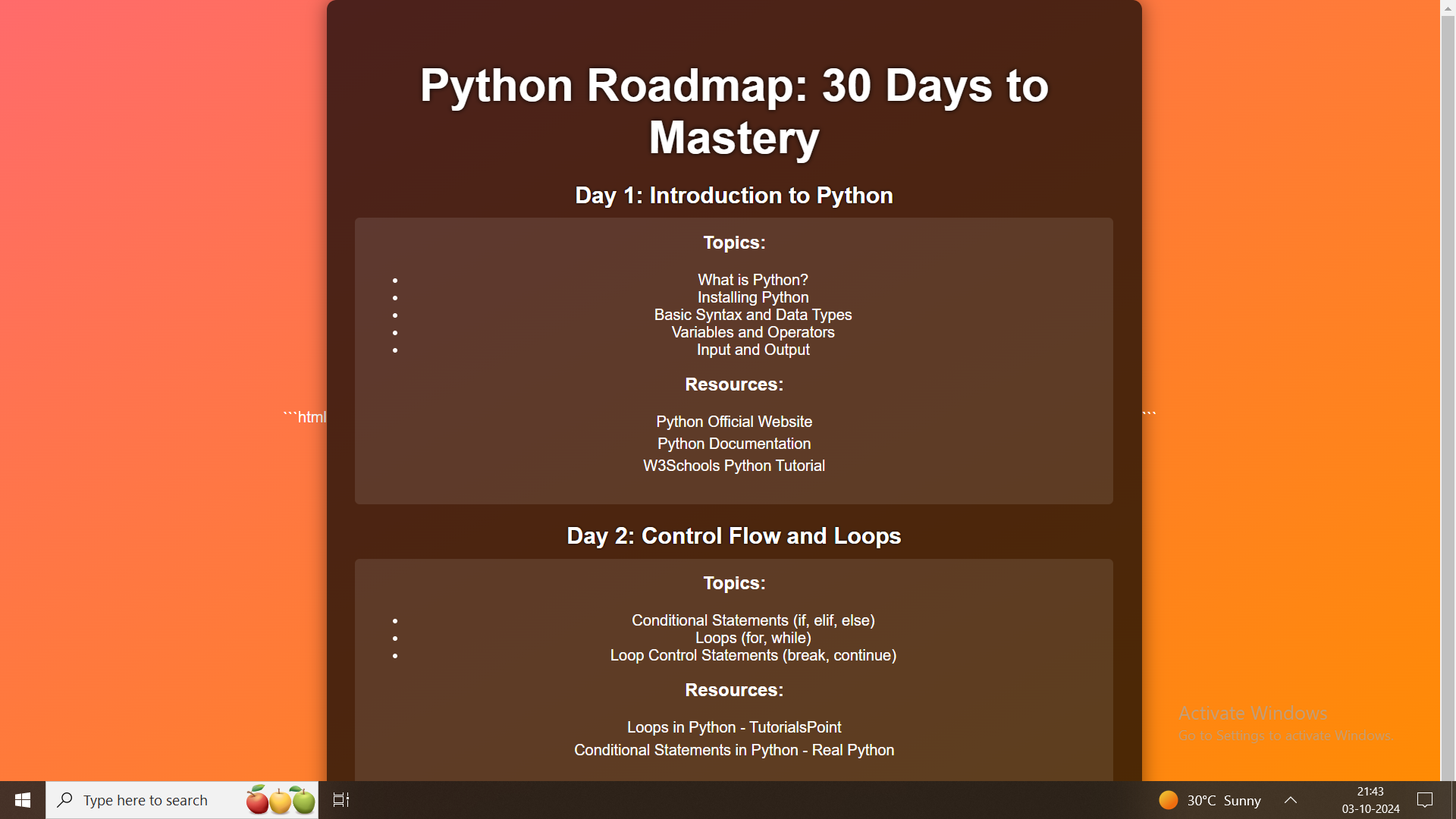The height and width of the screenshot is (819, 1456).
Task: Open Loops in Python - TutorialsPoint link
Action: tap(733, 727)
